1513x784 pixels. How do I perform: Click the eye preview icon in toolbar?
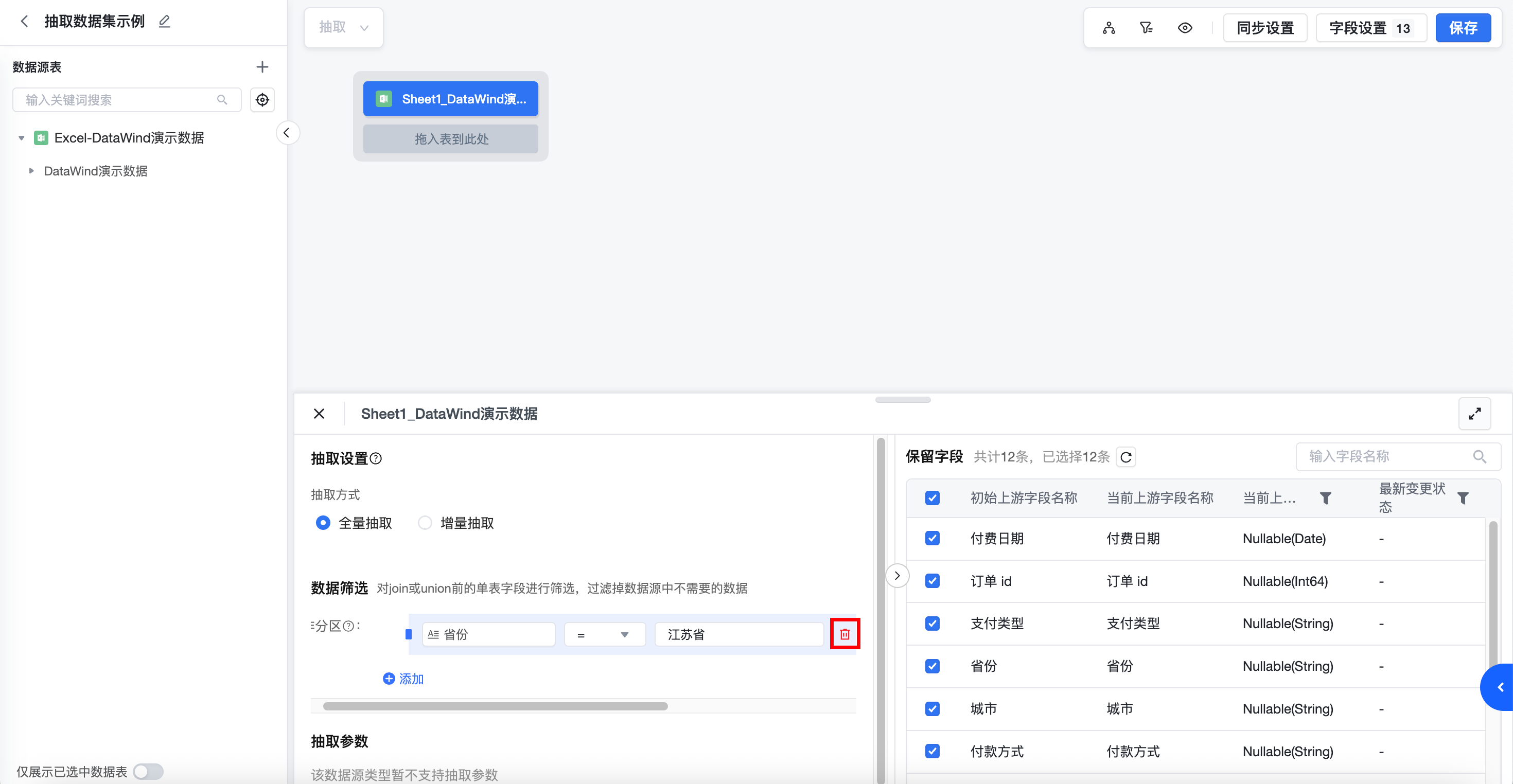[x=1185, y=28]
